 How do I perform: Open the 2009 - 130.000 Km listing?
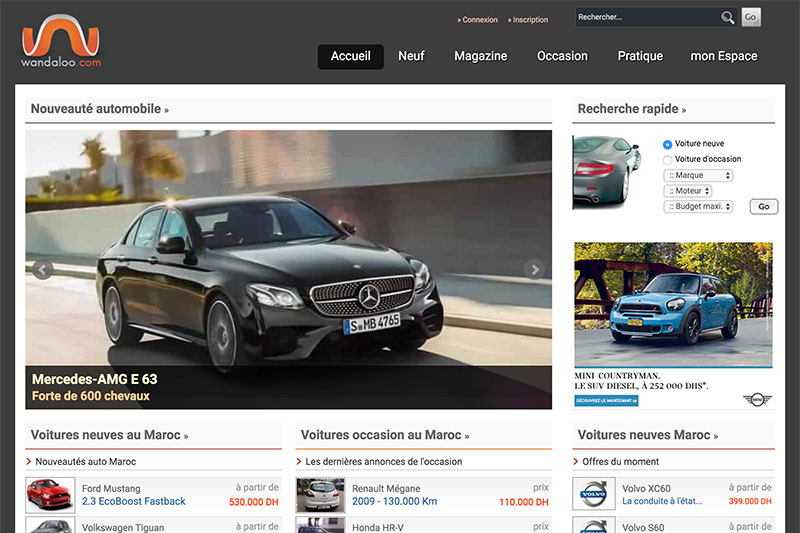click(x=394, y=501)
